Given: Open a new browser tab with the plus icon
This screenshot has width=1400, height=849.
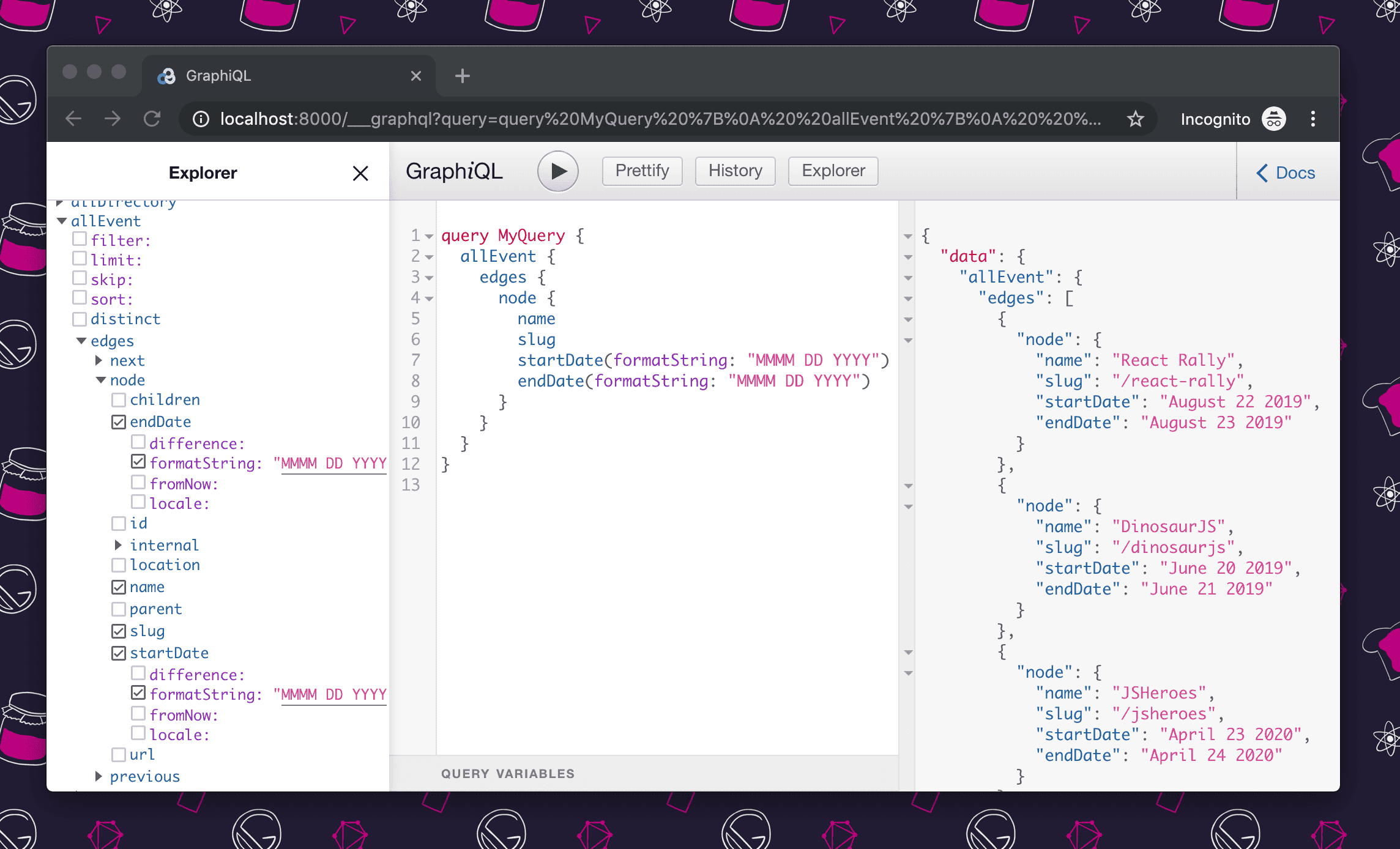Looking at the screenshot, I should [x=463, y=76].
